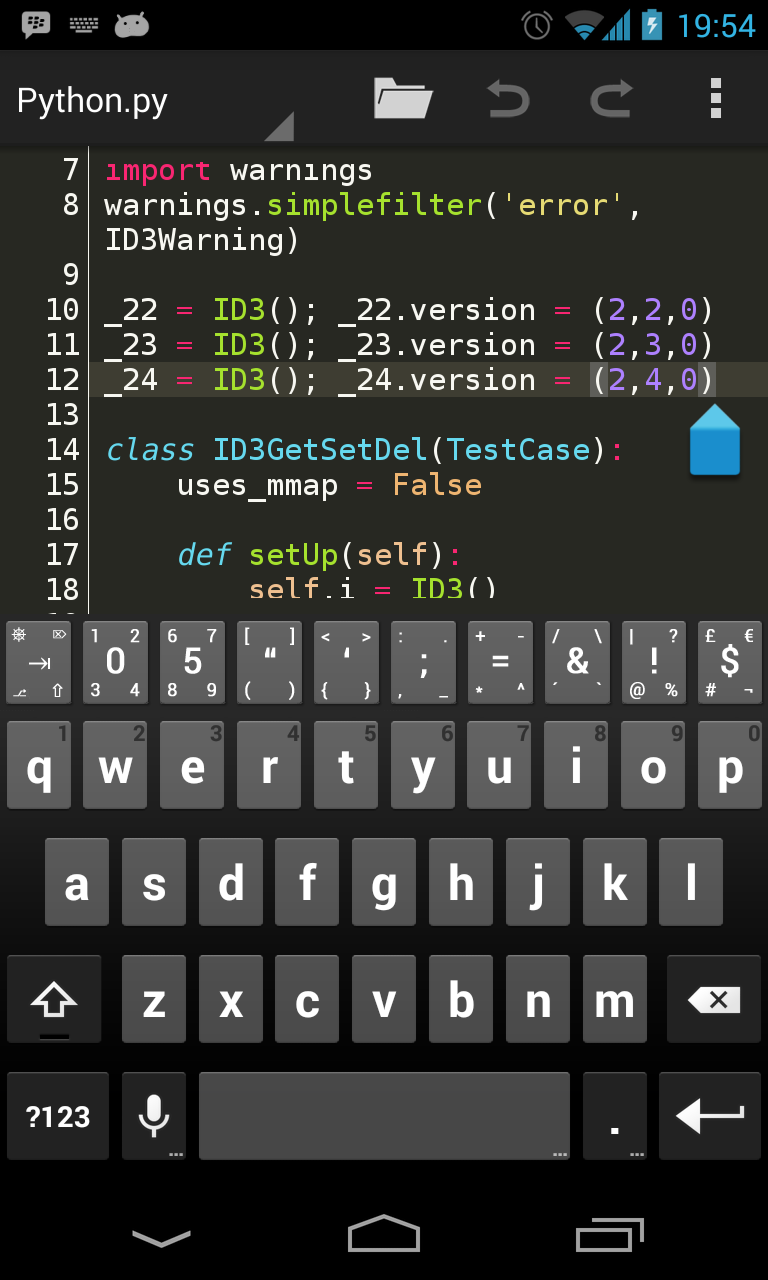The image size is (768, 1280).
Task: Tap the microphone for voice input
Action: click(x=153, y=1115)
